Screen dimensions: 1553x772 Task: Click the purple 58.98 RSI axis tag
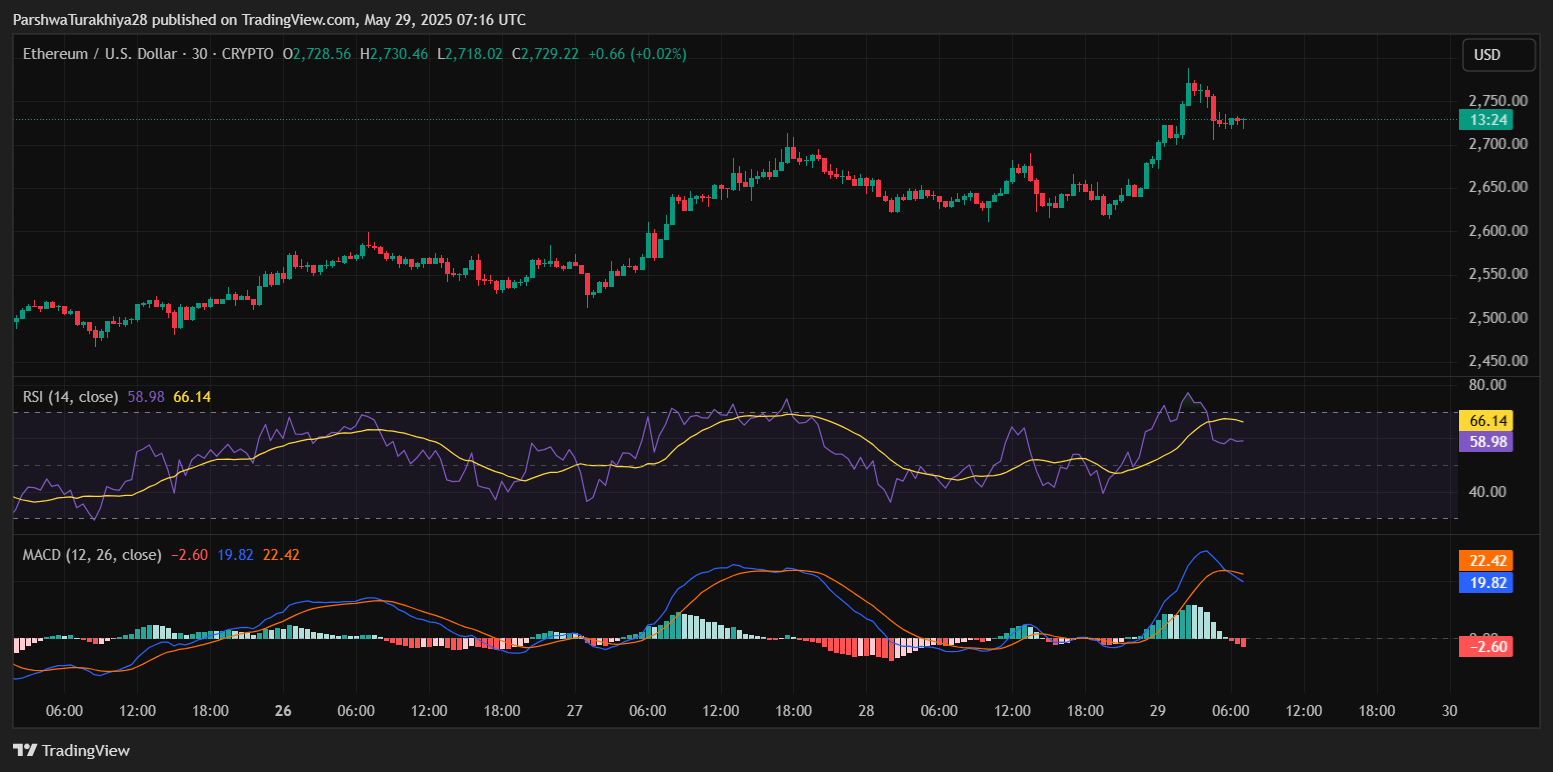point(1485,442)
